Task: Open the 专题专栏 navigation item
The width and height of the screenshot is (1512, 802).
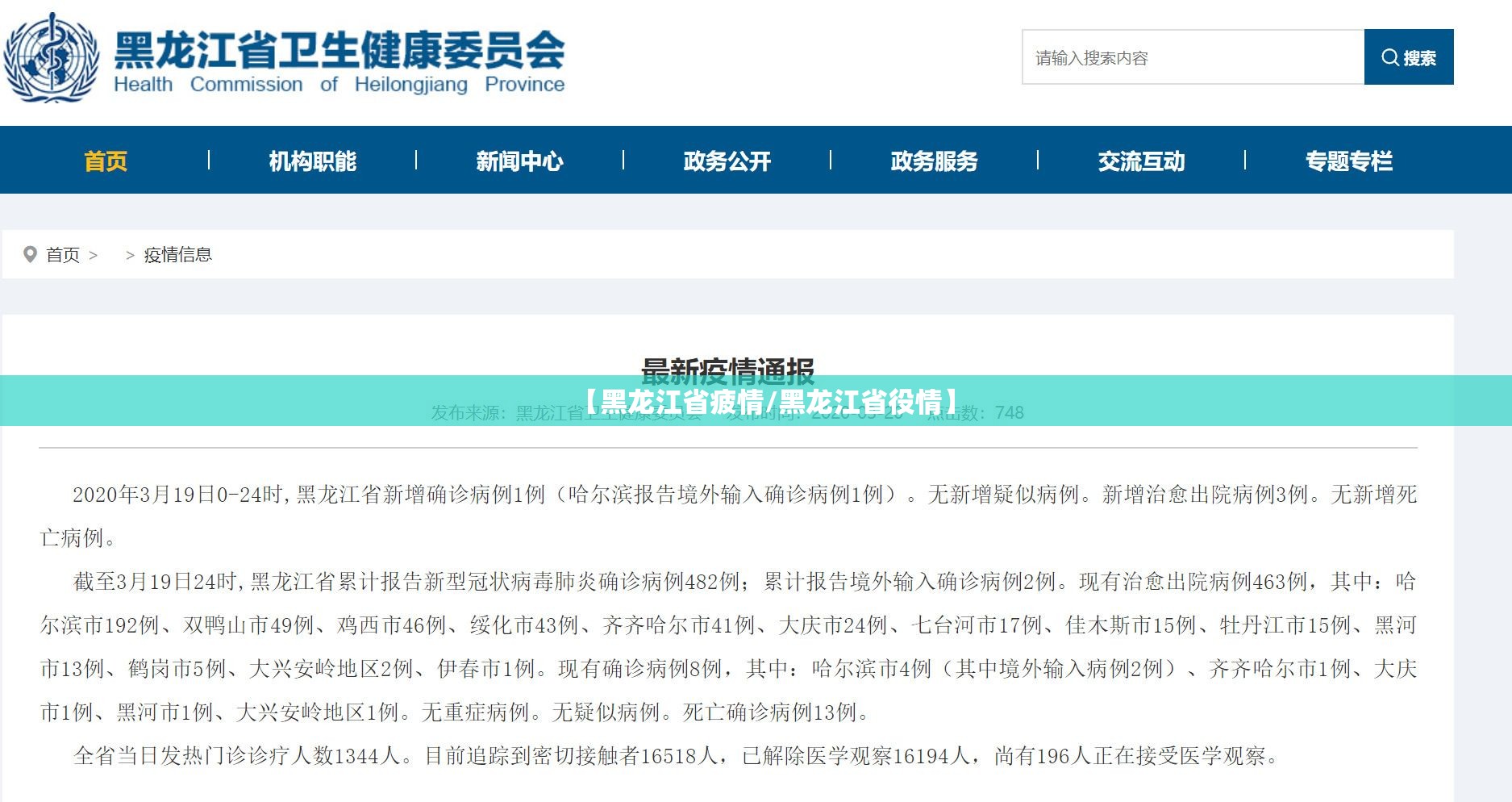Action: coord(1348,161)
